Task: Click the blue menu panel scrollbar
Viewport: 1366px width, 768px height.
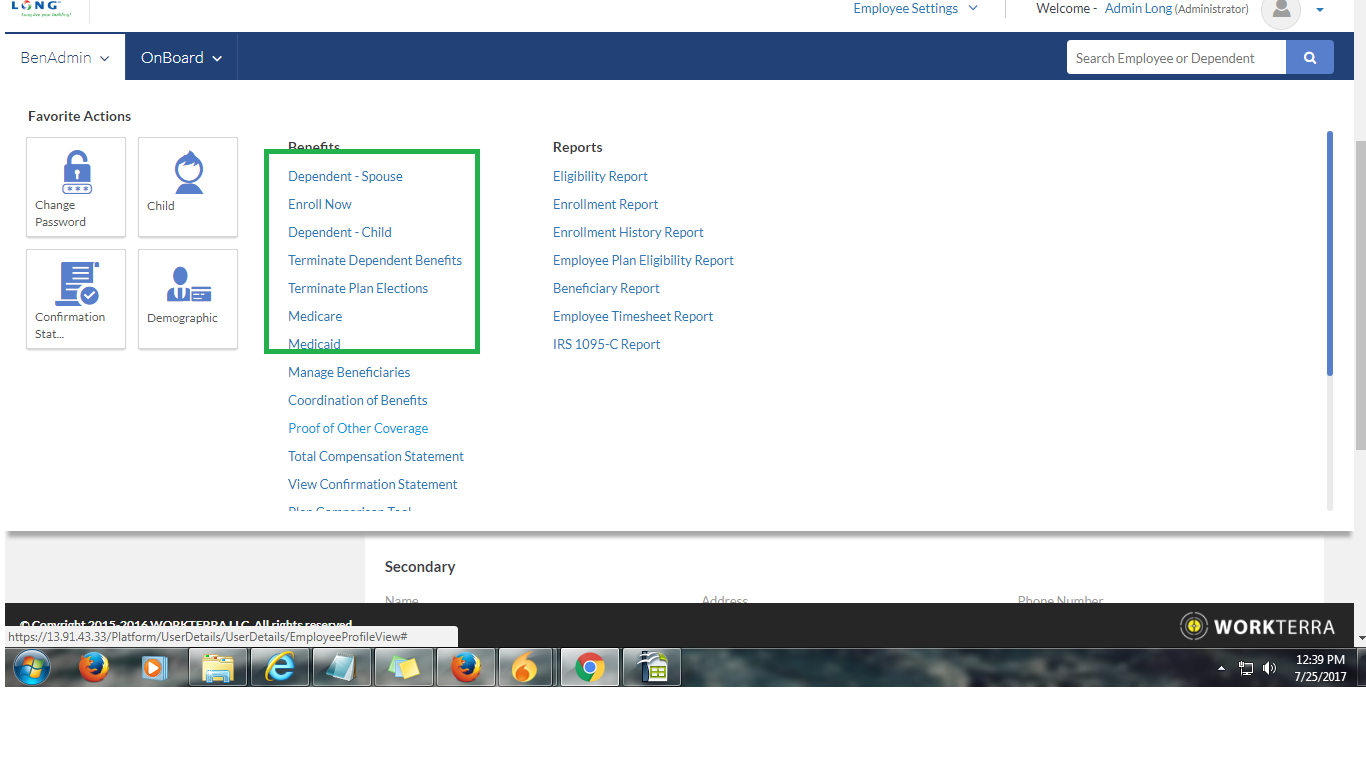Action: pos(1329,253)
